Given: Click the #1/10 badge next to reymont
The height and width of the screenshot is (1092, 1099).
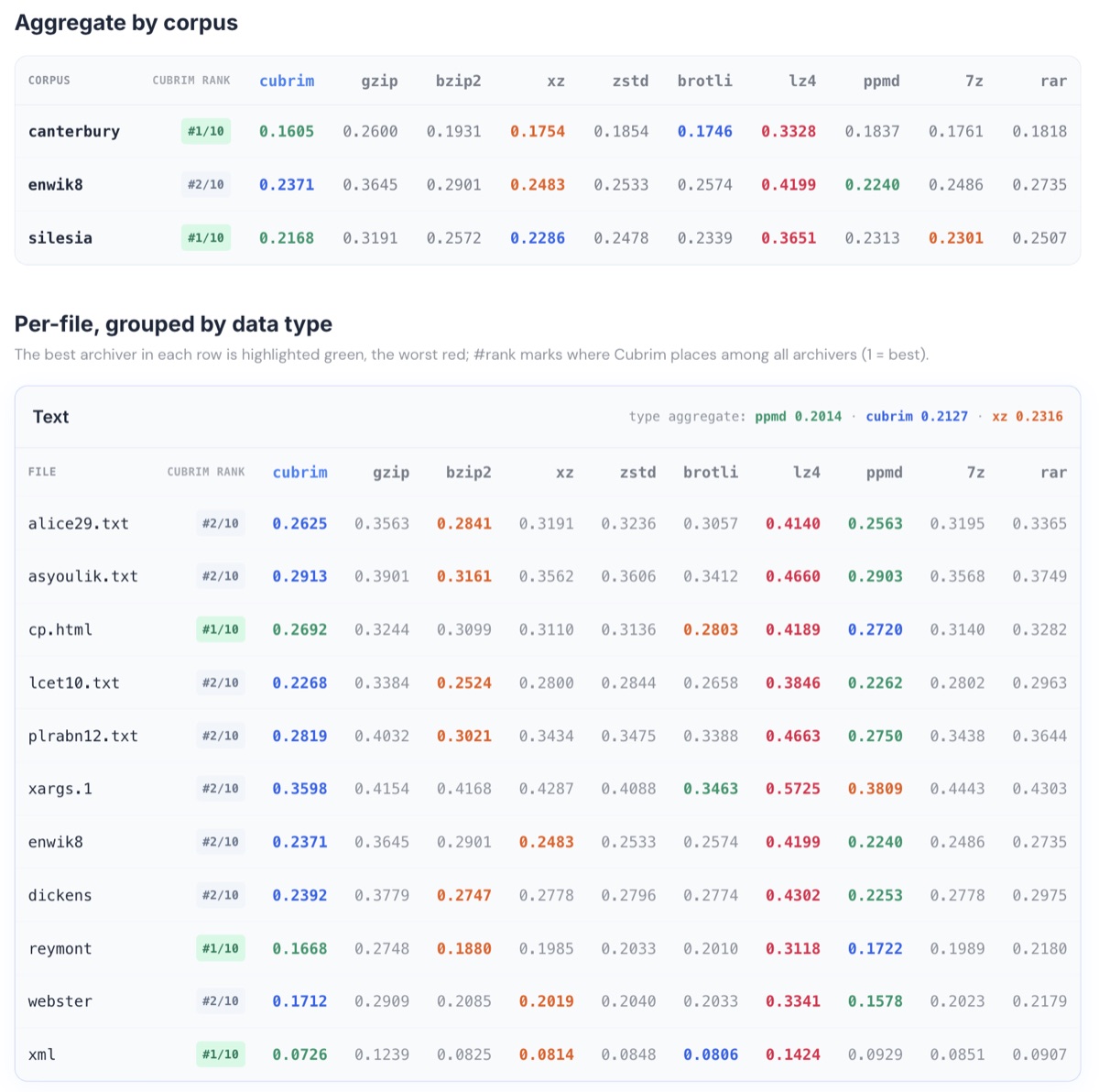Looking at the screenshot, I should click(221, 948).
